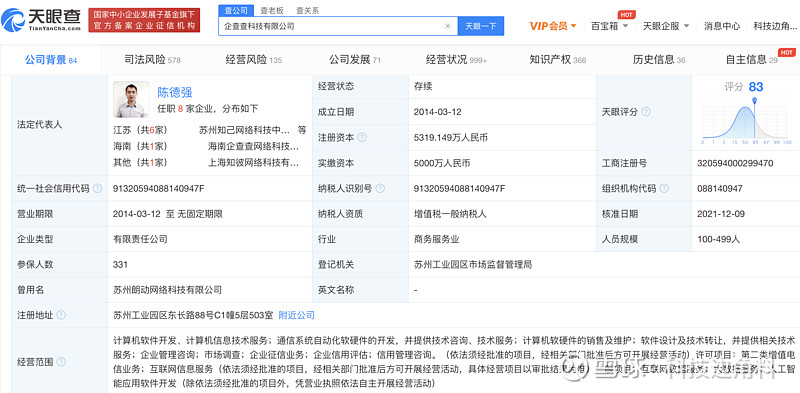Select business status 存续

coord(423,86)
